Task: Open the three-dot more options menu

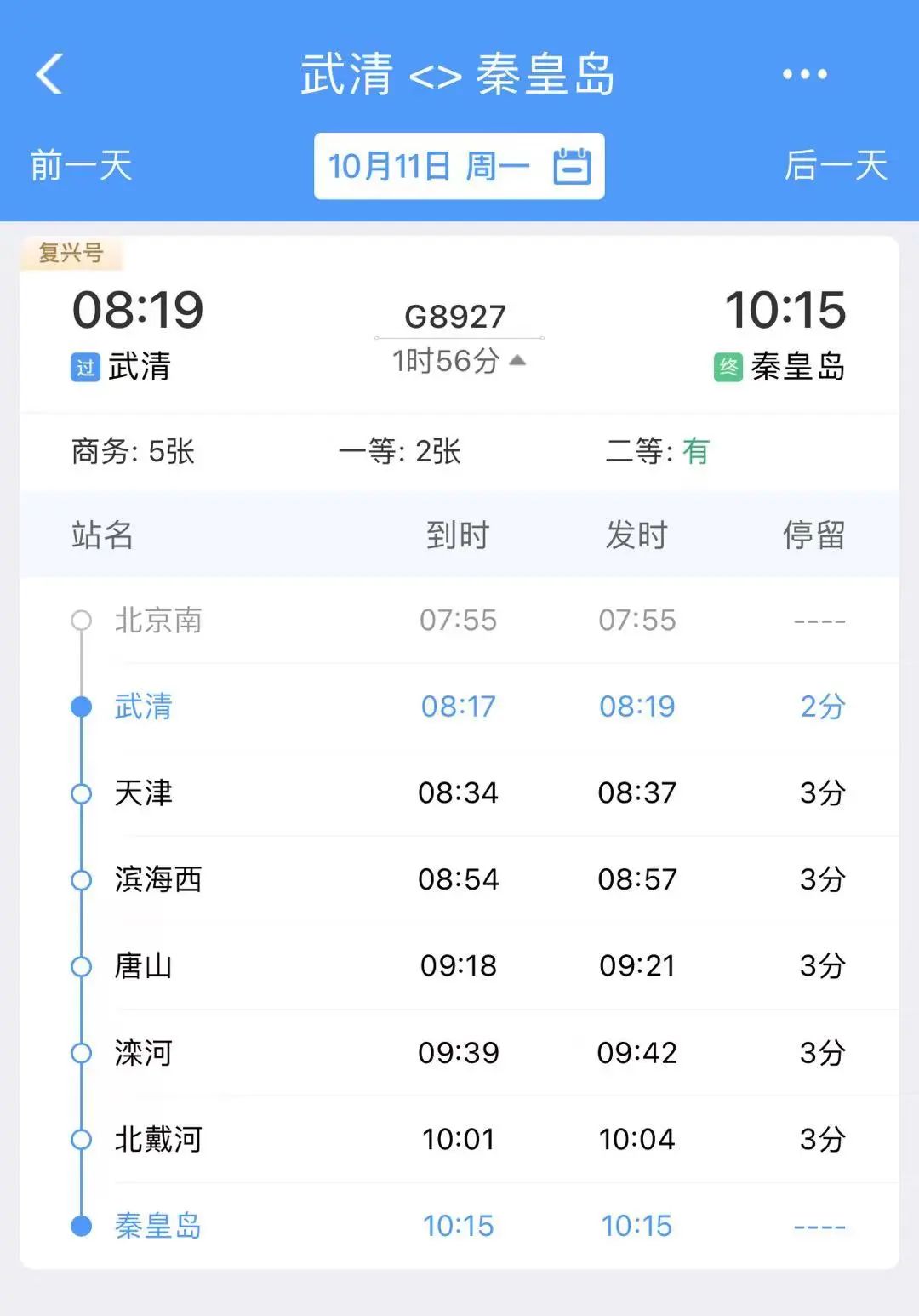Action: 804,74
